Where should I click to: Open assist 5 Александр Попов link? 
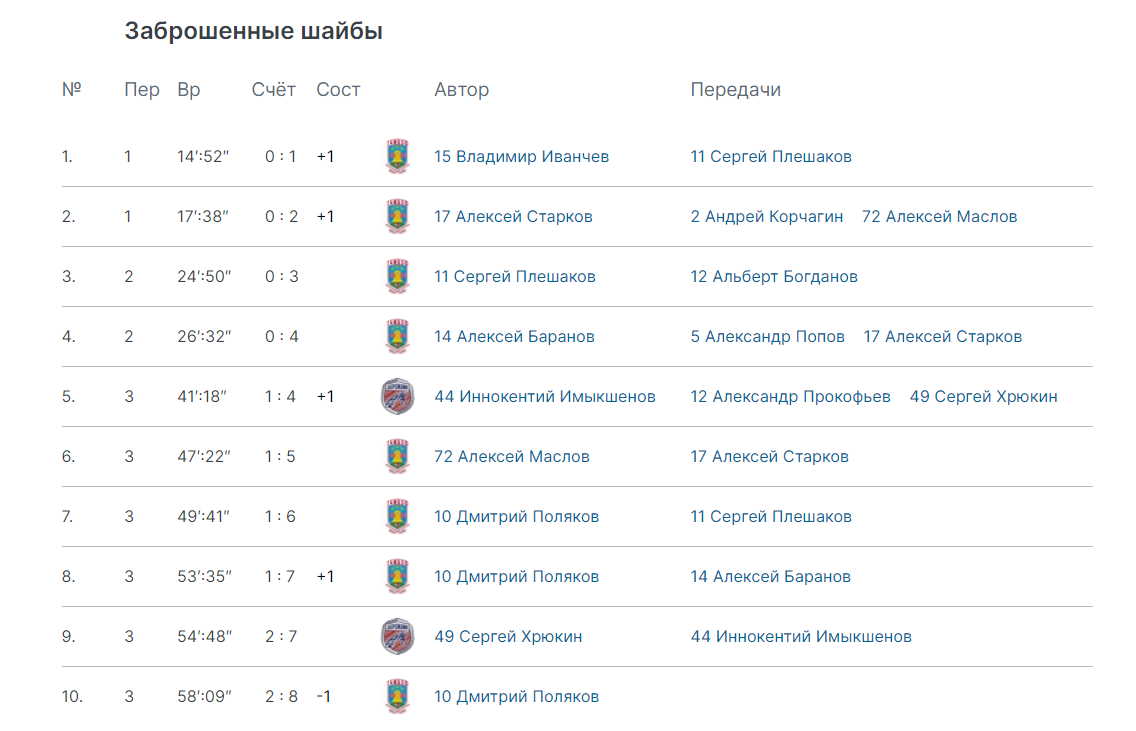click(x=767, y=337)
